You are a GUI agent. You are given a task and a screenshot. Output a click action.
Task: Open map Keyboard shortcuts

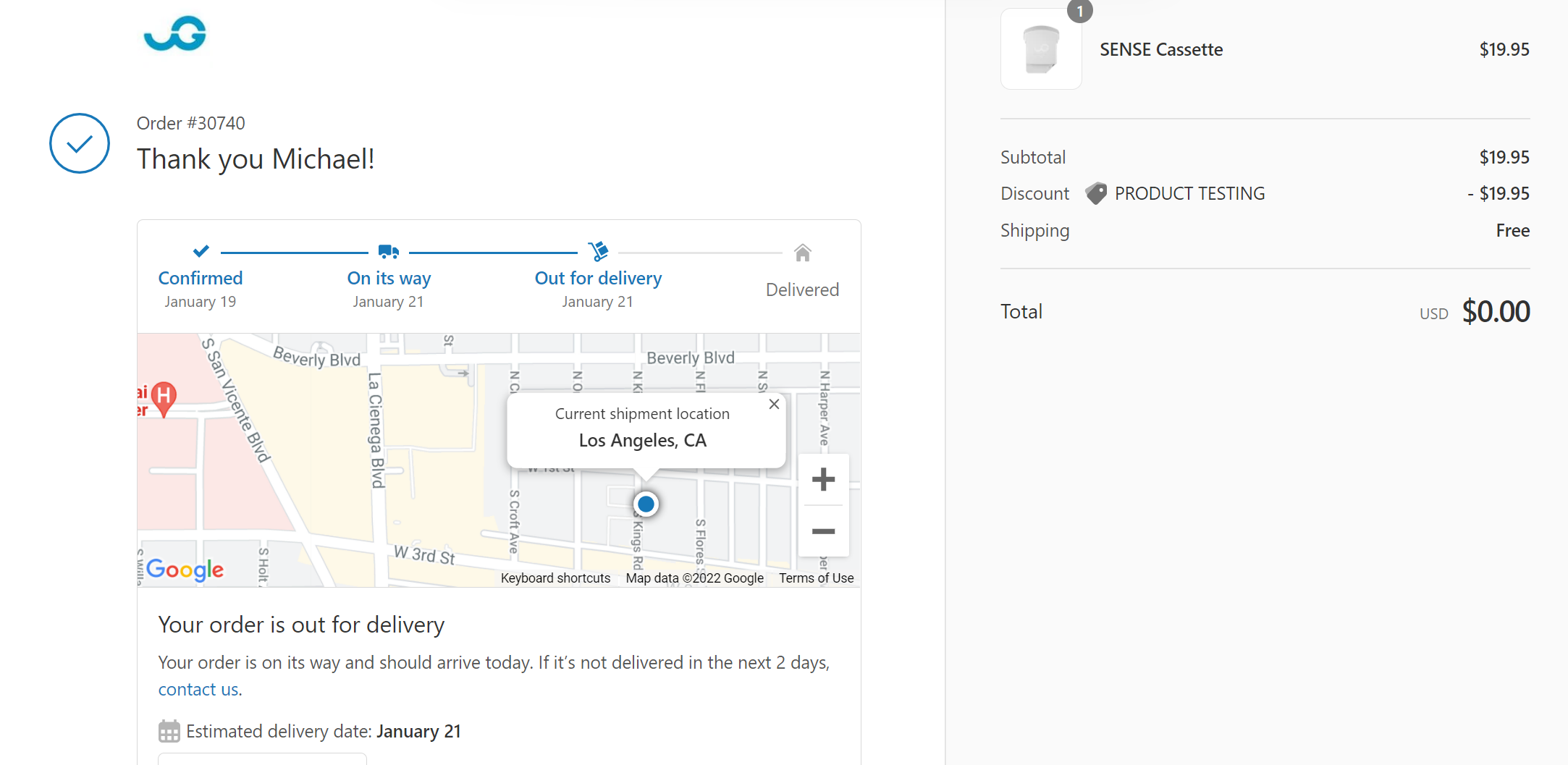click(x=555, y=578)
